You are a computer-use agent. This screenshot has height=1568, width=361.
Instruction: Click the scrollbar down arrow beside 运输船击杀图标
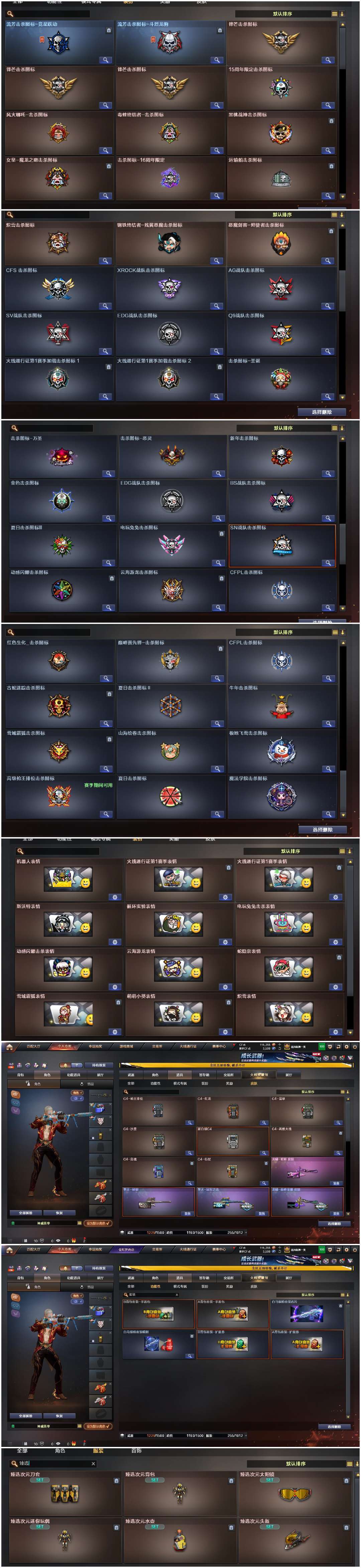pos(342,196)
